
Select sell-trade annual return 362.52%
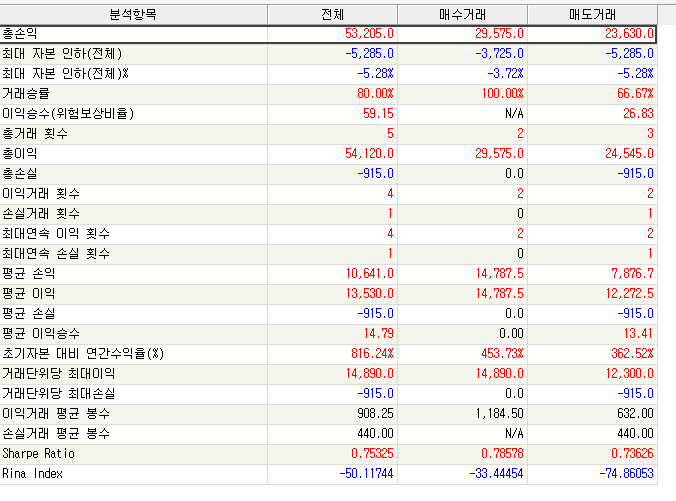click(x=632, y=354)
